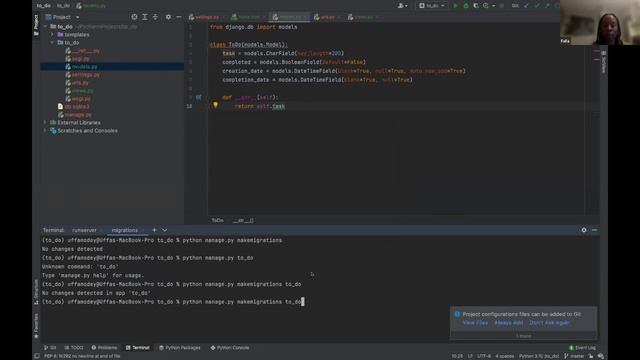640x360 pixels.
Task: Open terminal tabs chevron dropdown
Action: [x=164, y=230]
